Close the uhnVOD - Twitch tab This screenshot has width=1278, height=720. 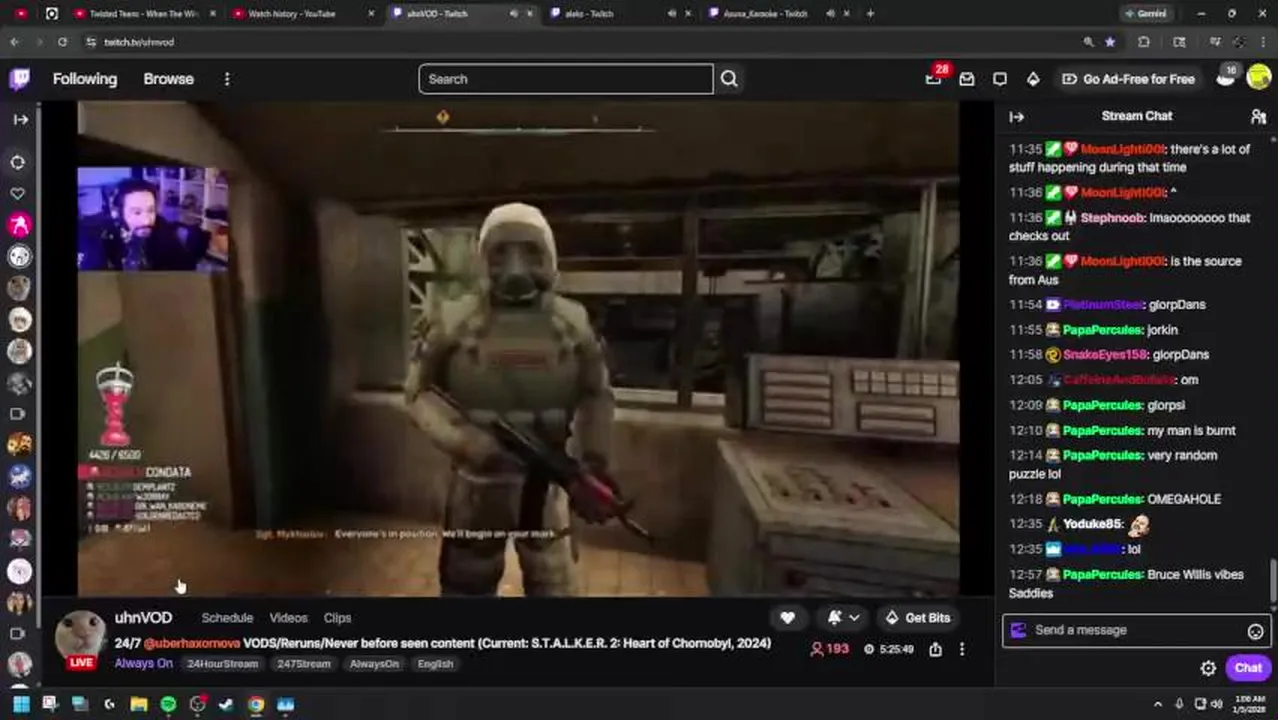point(529,14)
